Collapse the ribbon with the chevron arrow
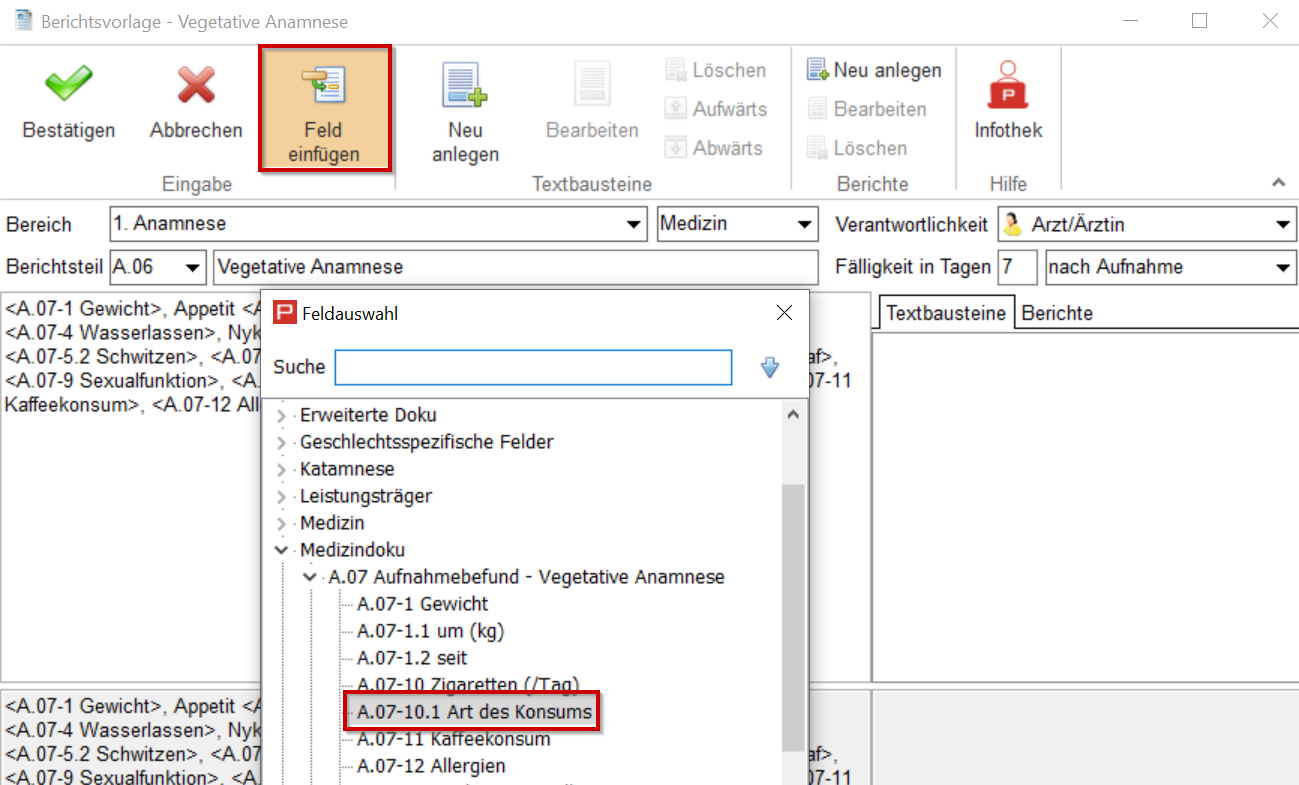The image size is (1299, 785). coord(1278,183)
